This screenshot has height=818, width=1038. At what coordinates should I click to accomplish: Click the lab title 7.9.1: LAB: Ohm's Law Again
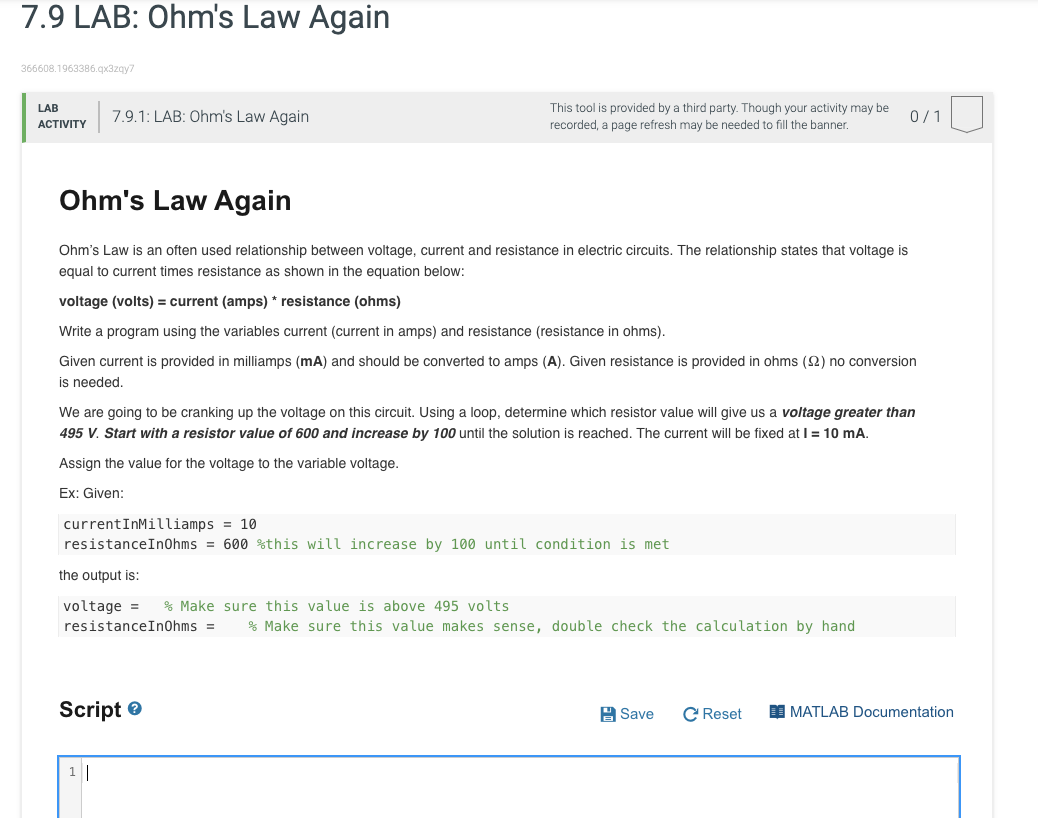pos(211,116)
